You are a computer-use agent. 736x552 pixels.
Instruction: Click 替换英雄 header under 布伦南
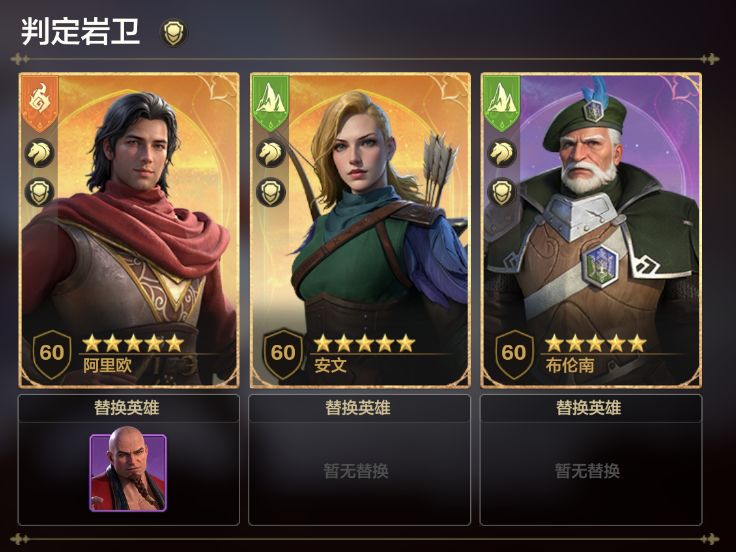tap(589, 407)
